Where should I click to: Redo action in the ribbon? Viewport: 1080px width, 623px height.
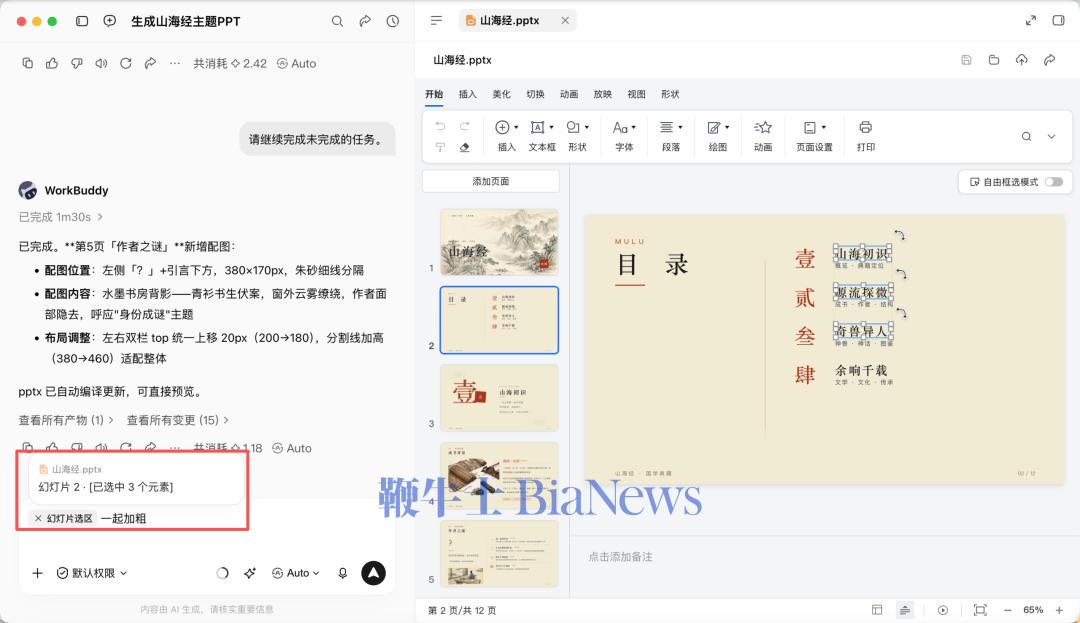click(465, 126)
